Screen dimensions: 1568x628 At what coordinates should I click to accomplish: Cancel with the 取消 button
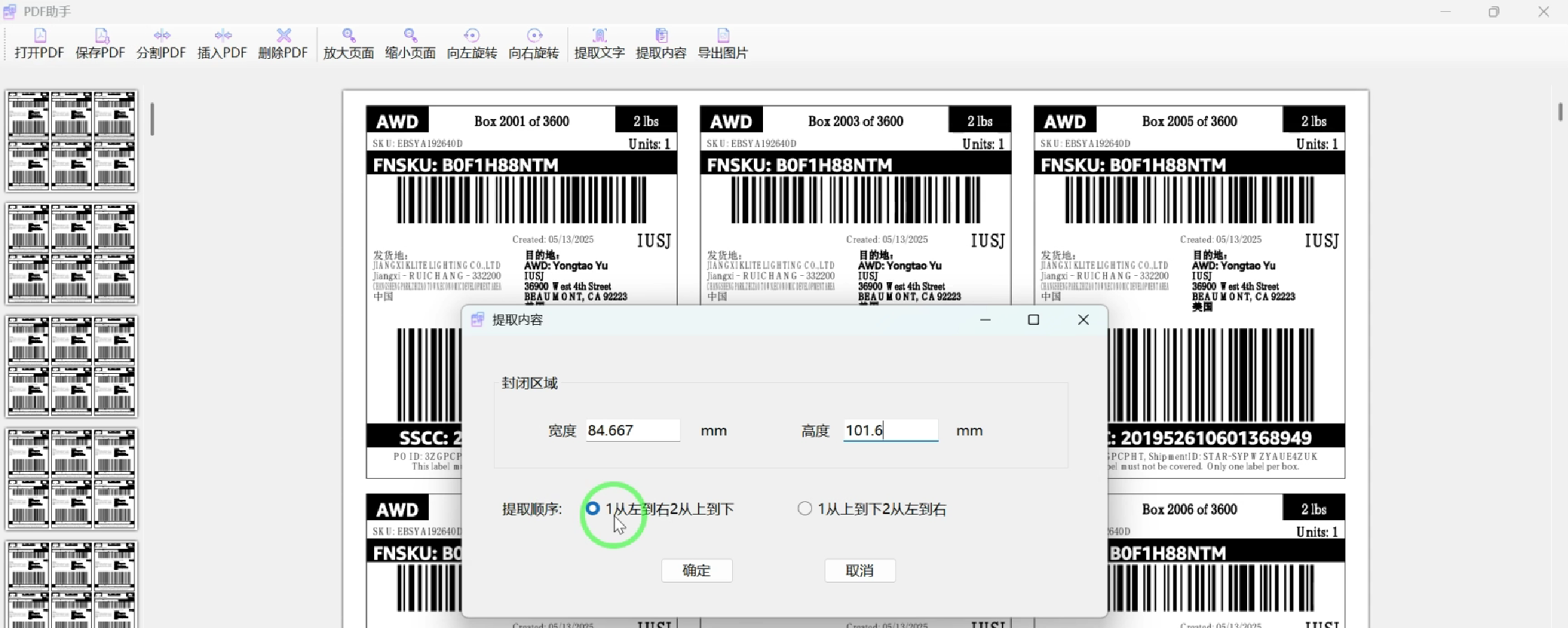pyautogui.click(x=860, y=571)
